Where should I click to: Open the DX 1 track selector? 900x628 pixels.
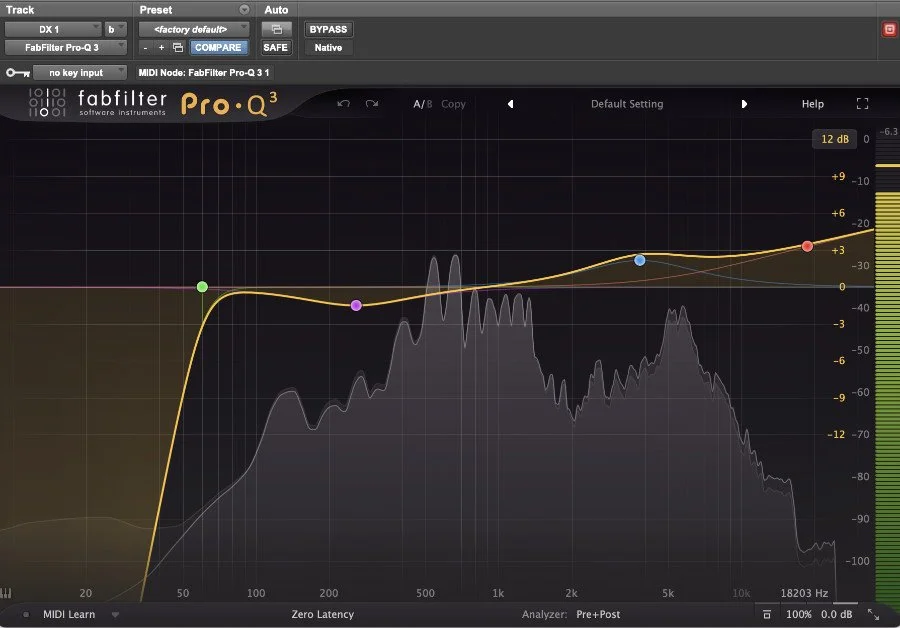tap(53, 29)
